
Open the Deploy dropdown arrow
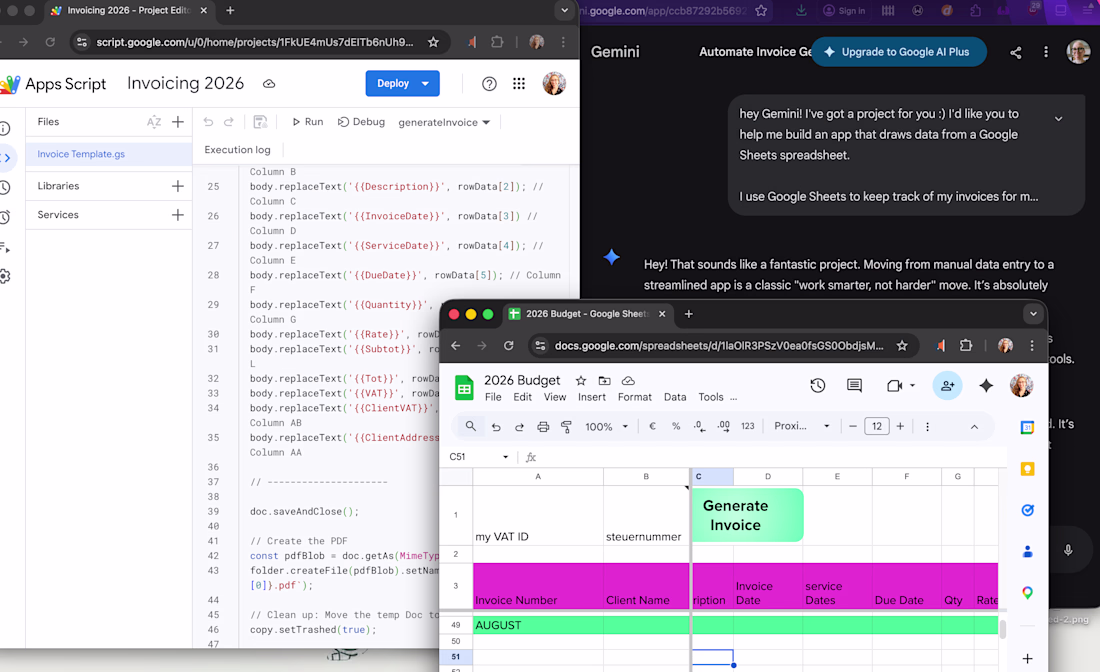coord(425,83)
